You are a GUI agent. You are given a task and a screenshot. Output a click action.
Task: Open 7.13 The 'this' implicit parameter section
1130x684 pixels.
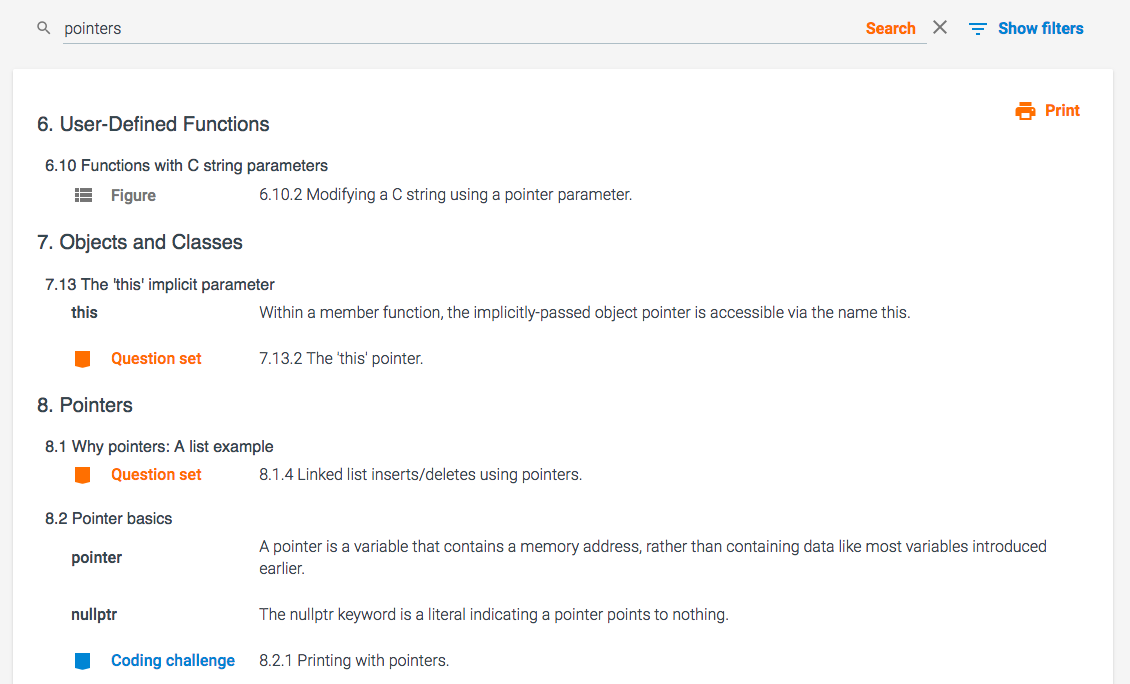(x=160, y=285)
